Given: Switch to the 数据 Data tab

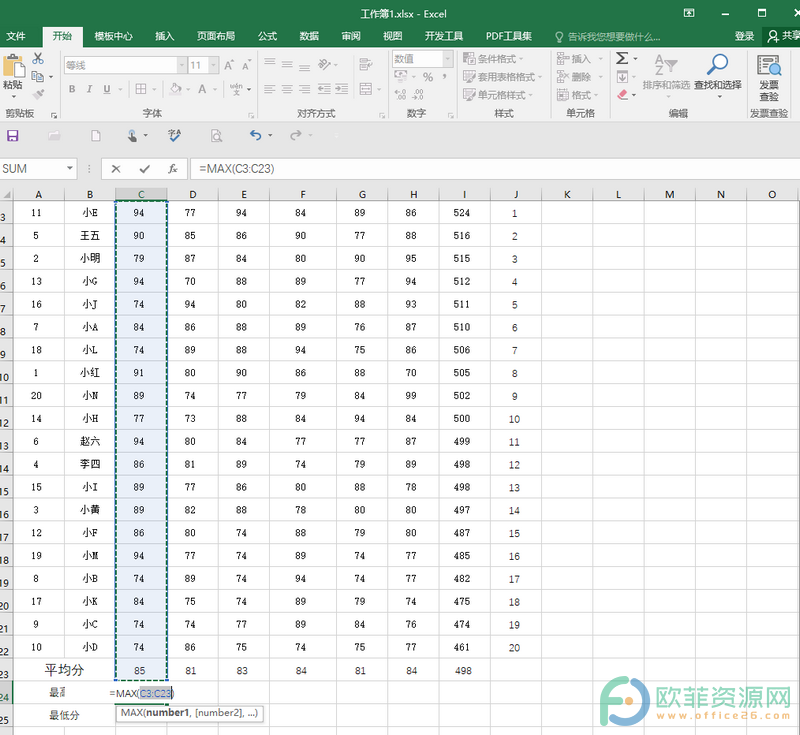Looking at the screenshot, I should [309, 36].
